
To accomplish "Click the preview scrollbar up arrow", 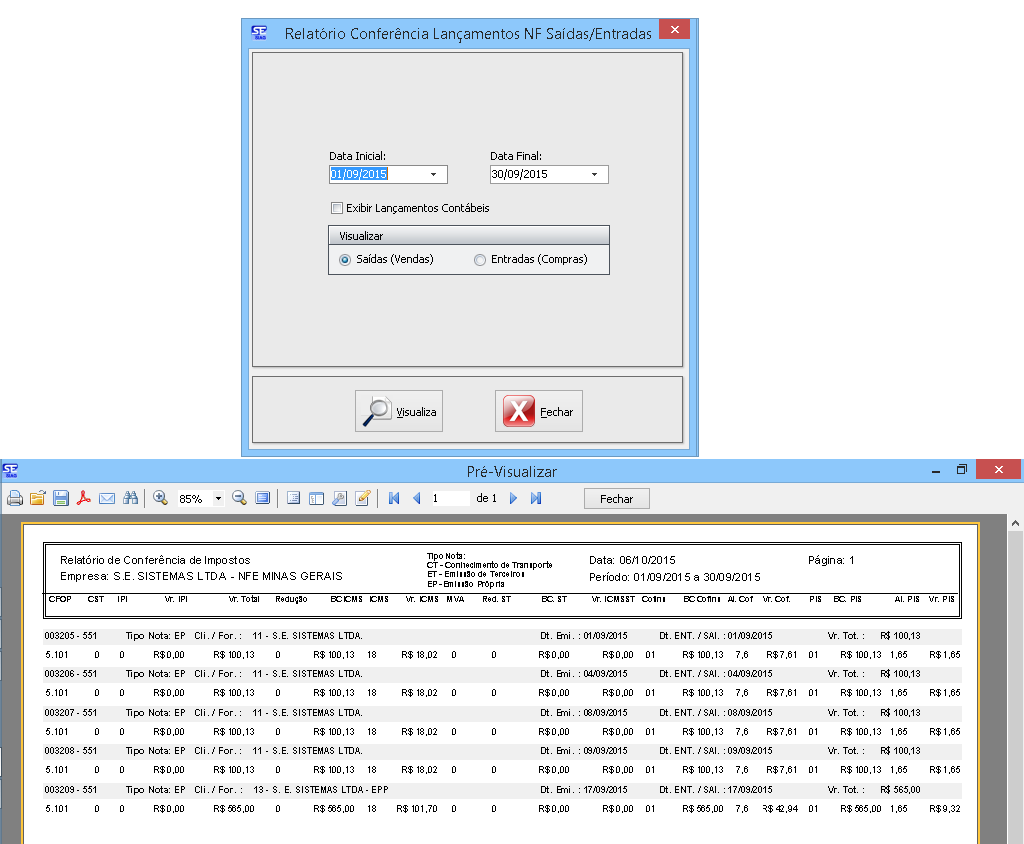I will 1015,524.
